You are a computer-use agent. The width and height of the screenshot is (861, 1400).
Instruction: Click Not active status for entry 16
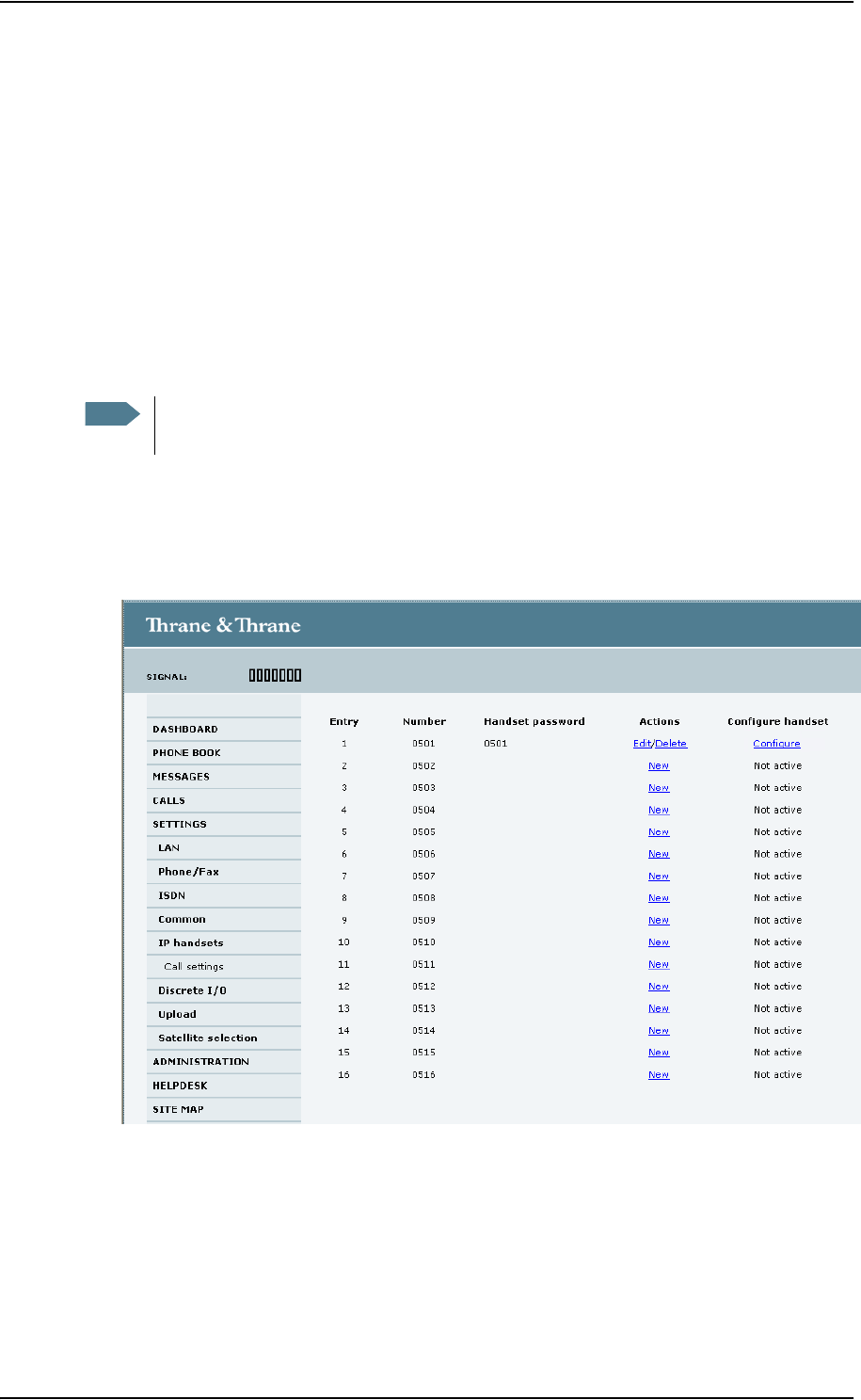pyautogui.click(x=778, y=1075)
